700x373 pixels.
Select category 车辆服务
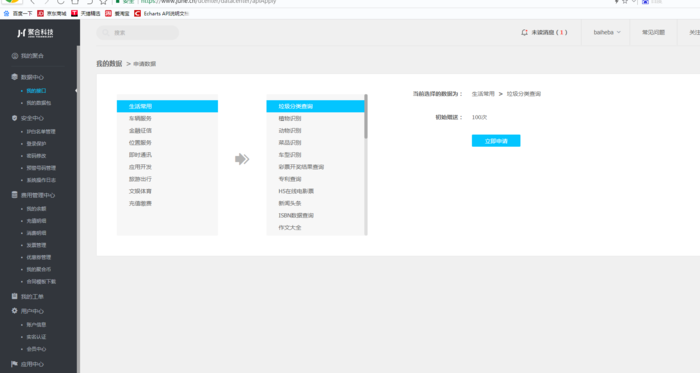tap(167, 118)
